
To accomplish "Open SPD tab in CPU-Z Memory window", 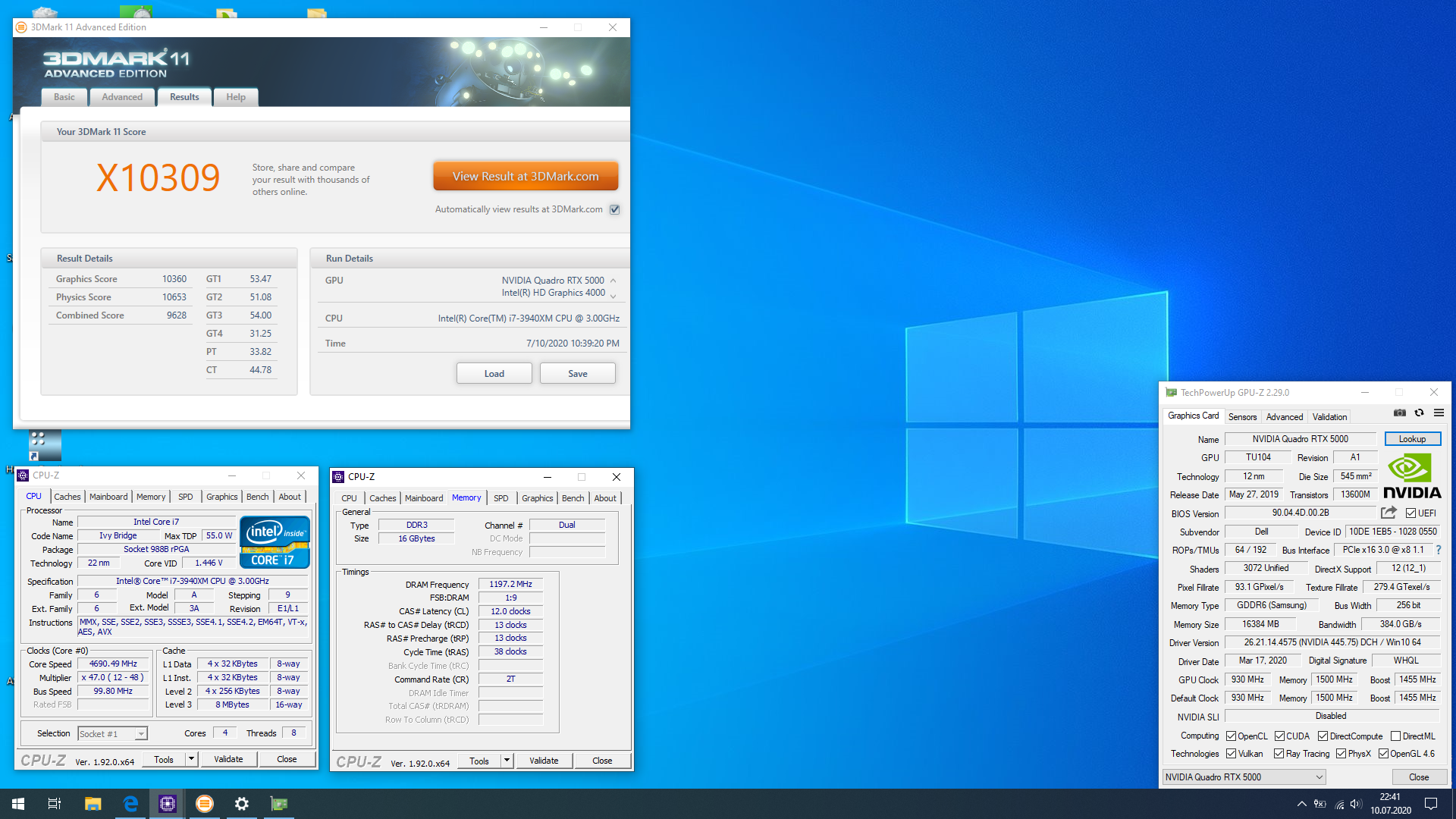I will point(501,498).
